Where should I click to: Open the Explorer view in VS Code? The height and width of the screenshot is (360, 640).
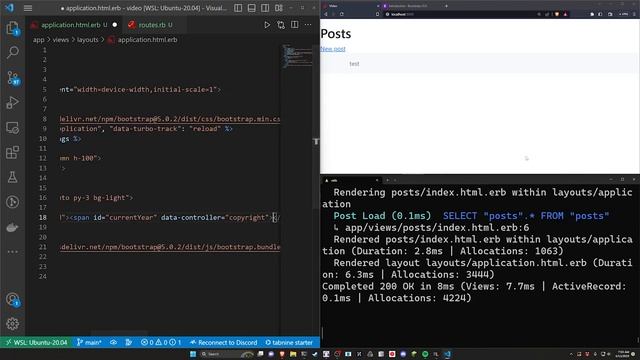(x=13, y=28)
